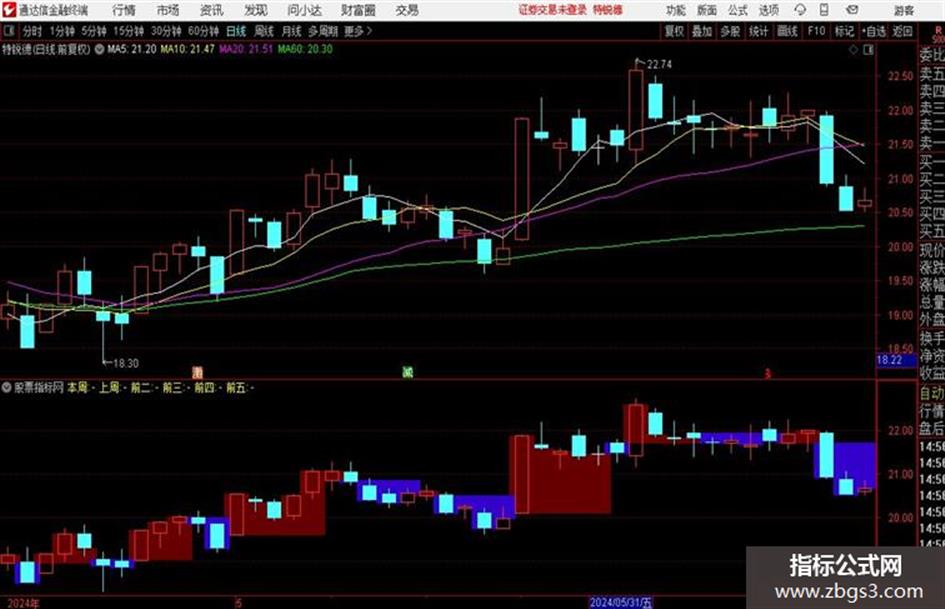945x609 pixels.
Task: Switch to the 多周期 view tab
Action: pos(322,31)
